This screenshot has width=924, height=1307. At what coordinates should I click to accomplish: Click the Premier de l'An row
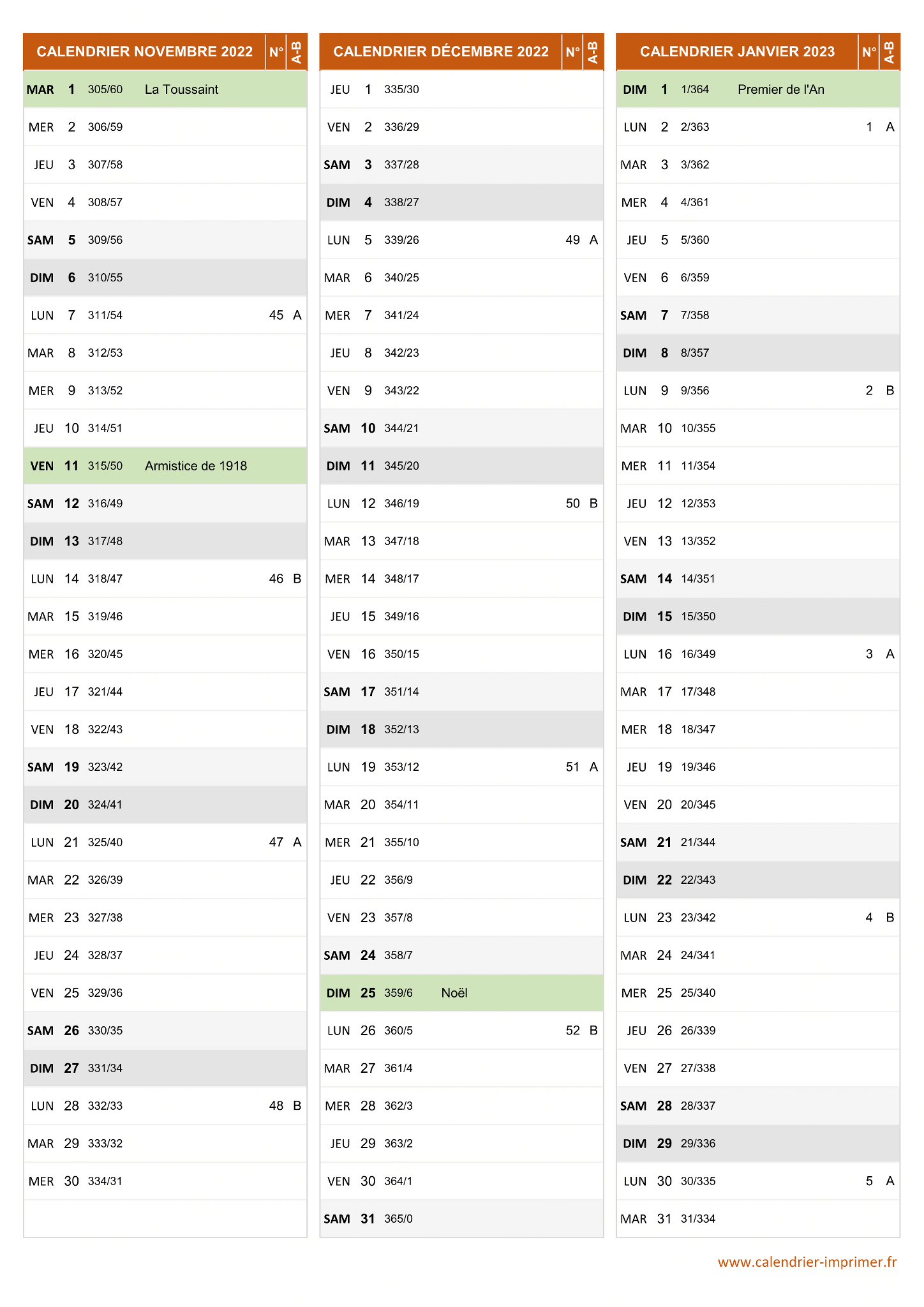click(x=758, y=89)
